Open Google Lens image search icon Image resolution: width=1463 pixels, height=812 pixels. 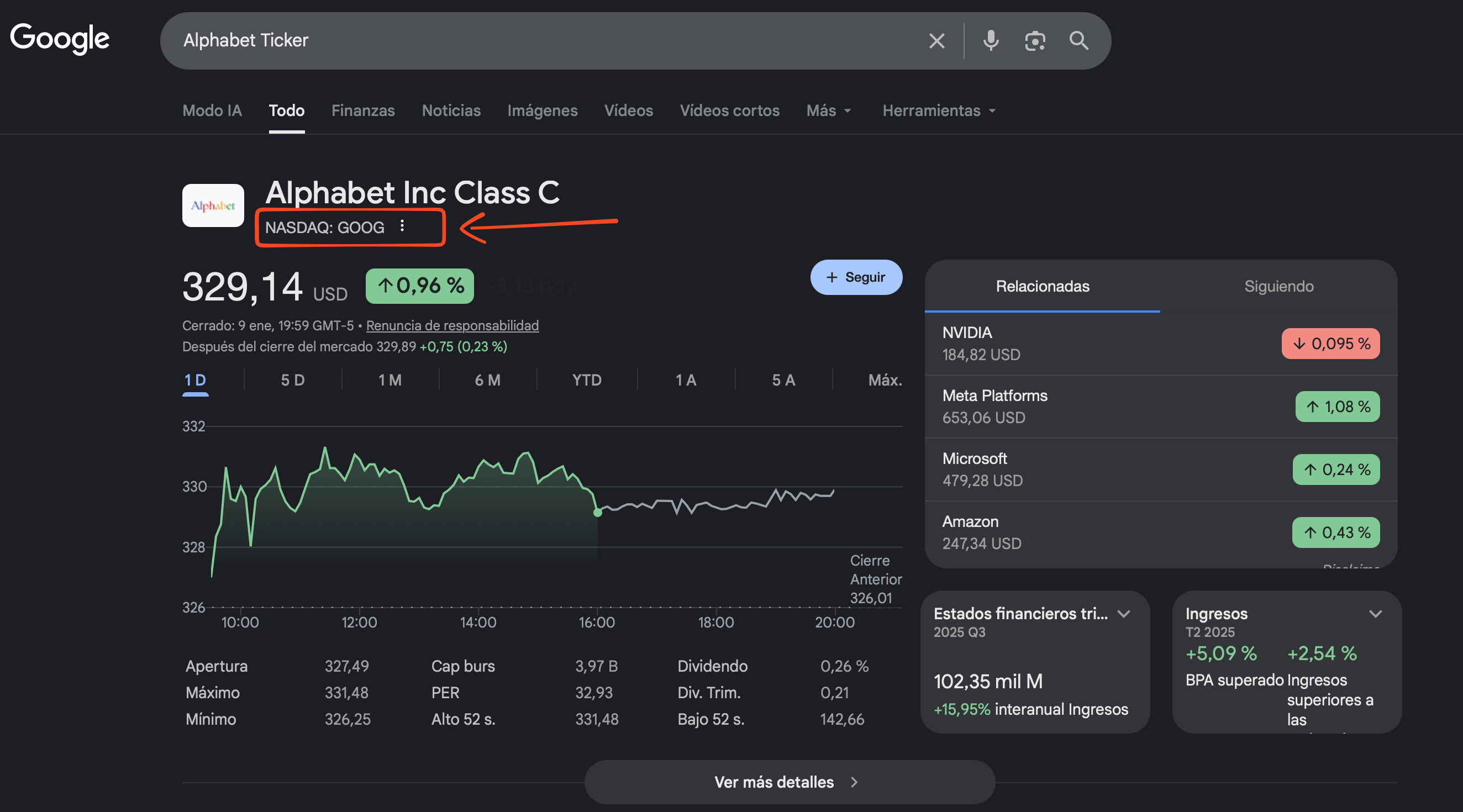pyautogui.click(x=1034, y=41)
